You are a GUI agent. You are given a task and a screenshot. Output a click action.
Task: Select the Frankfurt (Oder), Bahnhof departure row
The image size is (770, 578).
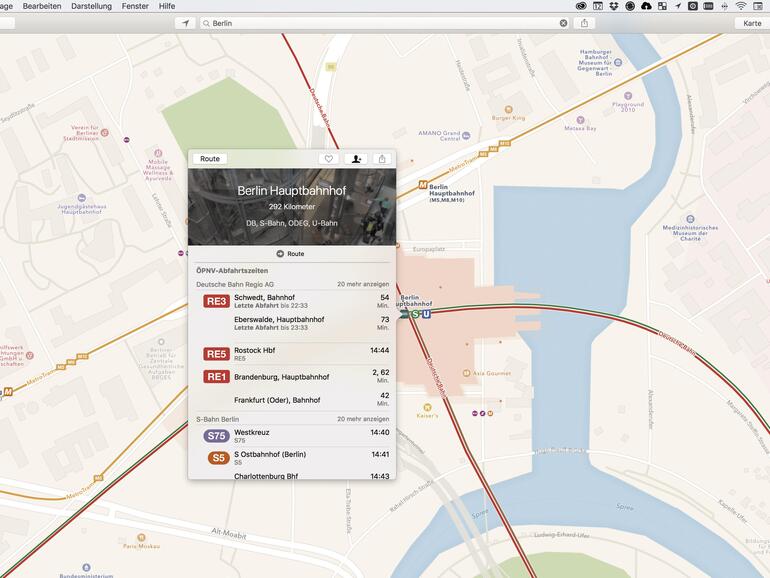click(293, 400)
